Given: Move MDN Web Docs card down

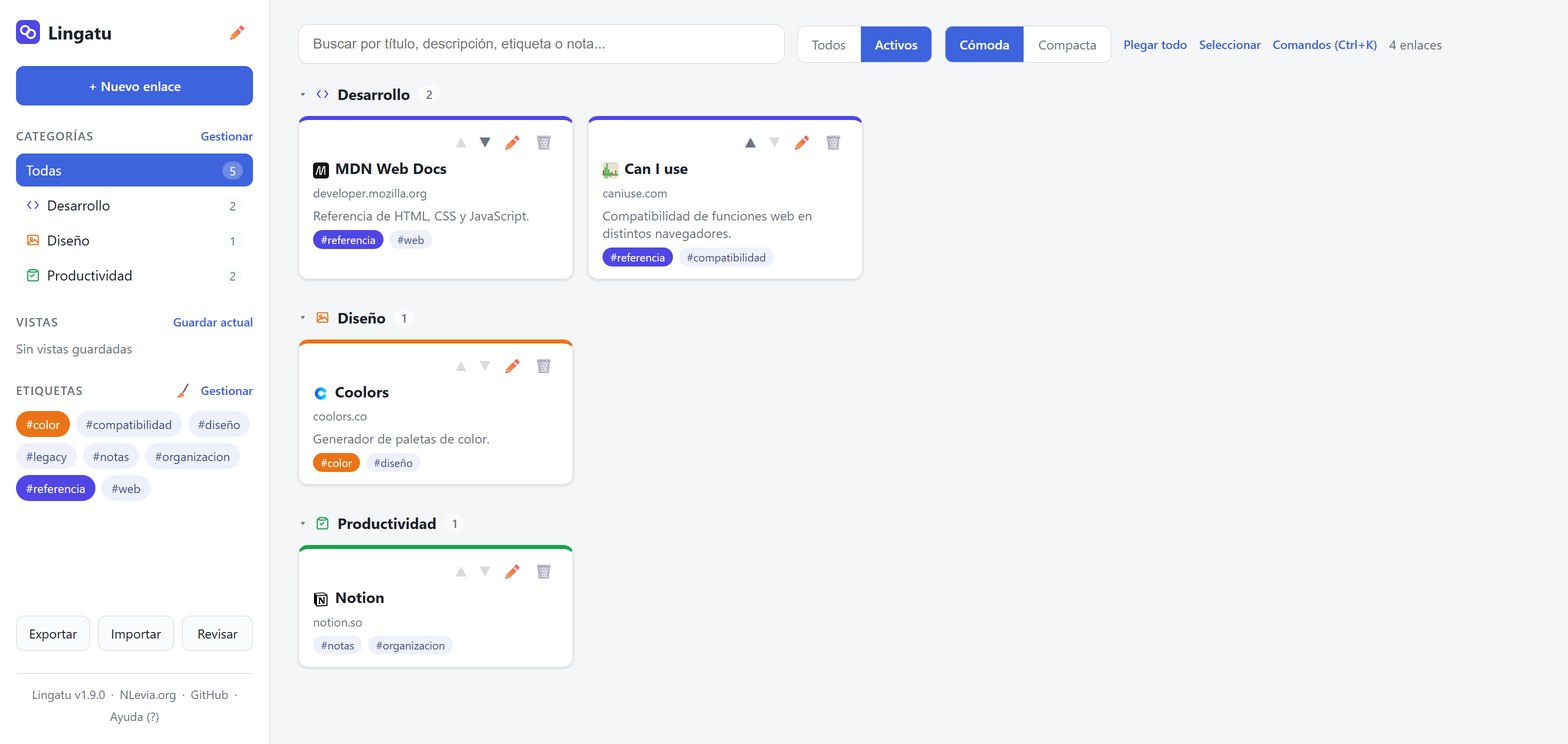Looking at the screenshot, I should click(485, 143).
